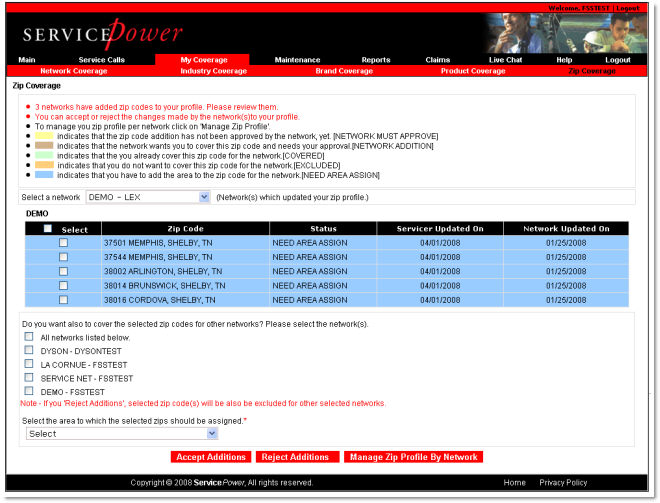Toggle the select-all checkbox in table header
This screenshot has width=660, height=503.
click(48, 228)
